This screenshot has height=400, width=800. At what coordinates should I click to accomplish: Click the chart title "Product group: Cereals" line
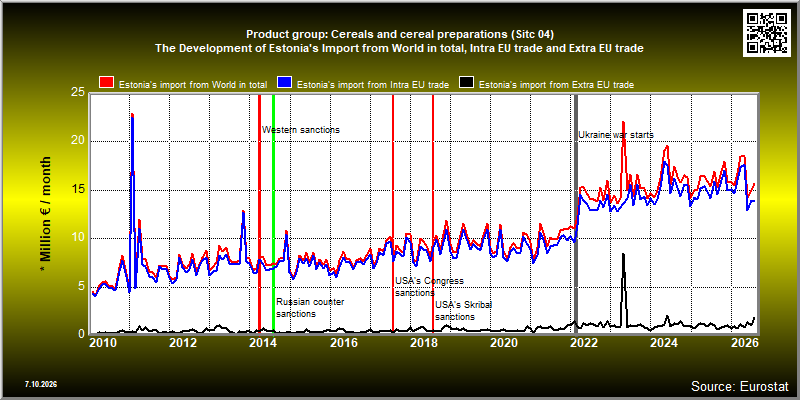399,34
